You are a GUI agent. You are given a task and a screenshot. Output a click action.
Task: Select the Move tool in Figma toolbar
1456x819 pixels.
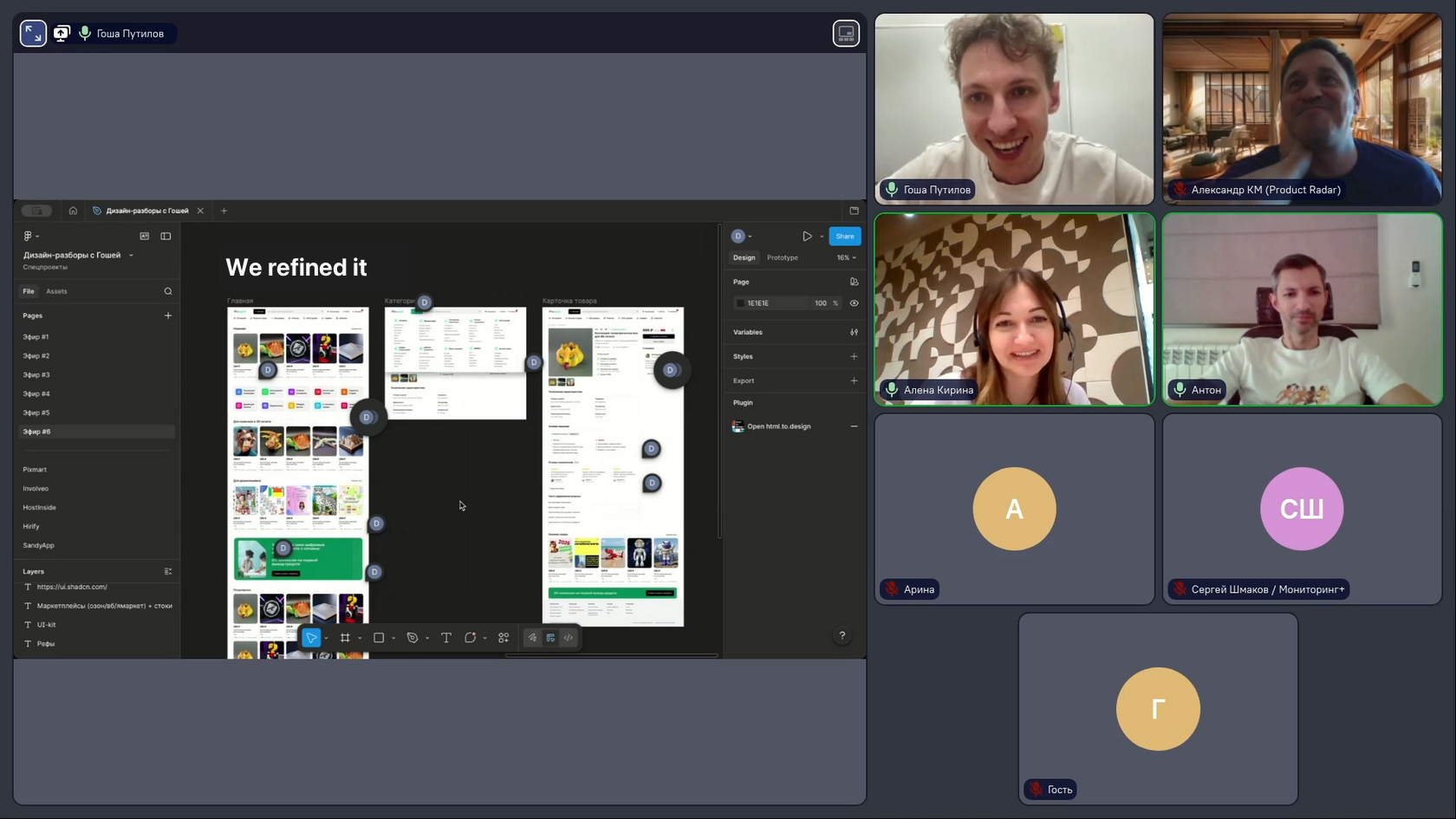pyautogui.click(x=311, y=638)
